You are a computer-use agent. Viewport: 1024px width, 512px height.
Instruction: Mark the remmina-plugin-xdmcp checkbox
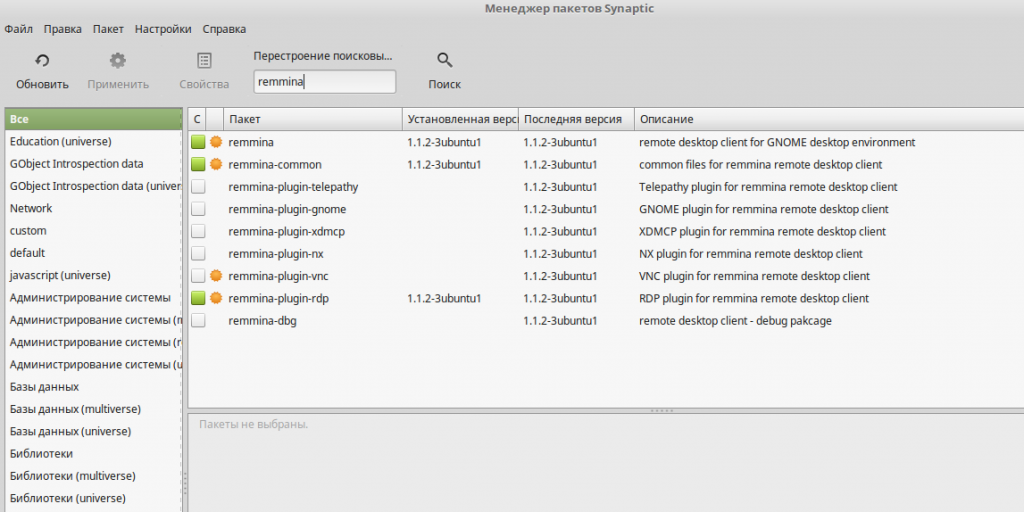point(198,231)
